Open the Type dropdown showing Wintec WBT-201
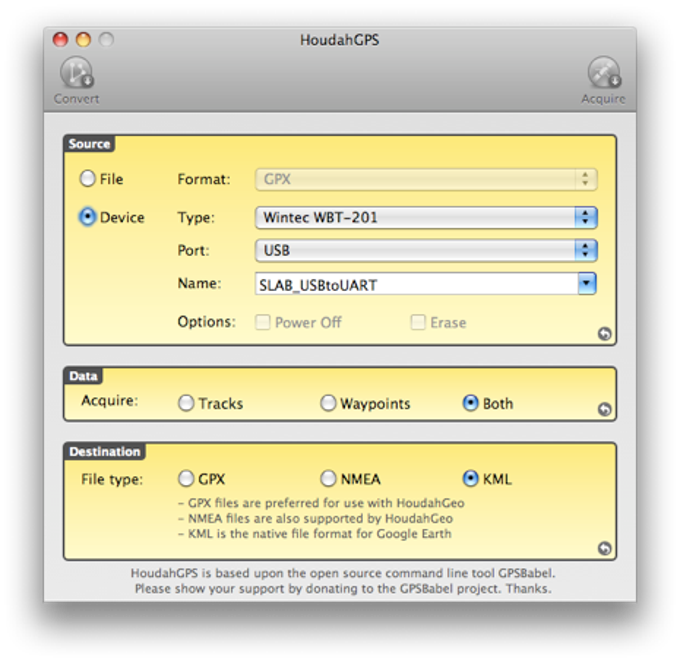Viewport: 680px width, 662px height. [x=426, y=217]
